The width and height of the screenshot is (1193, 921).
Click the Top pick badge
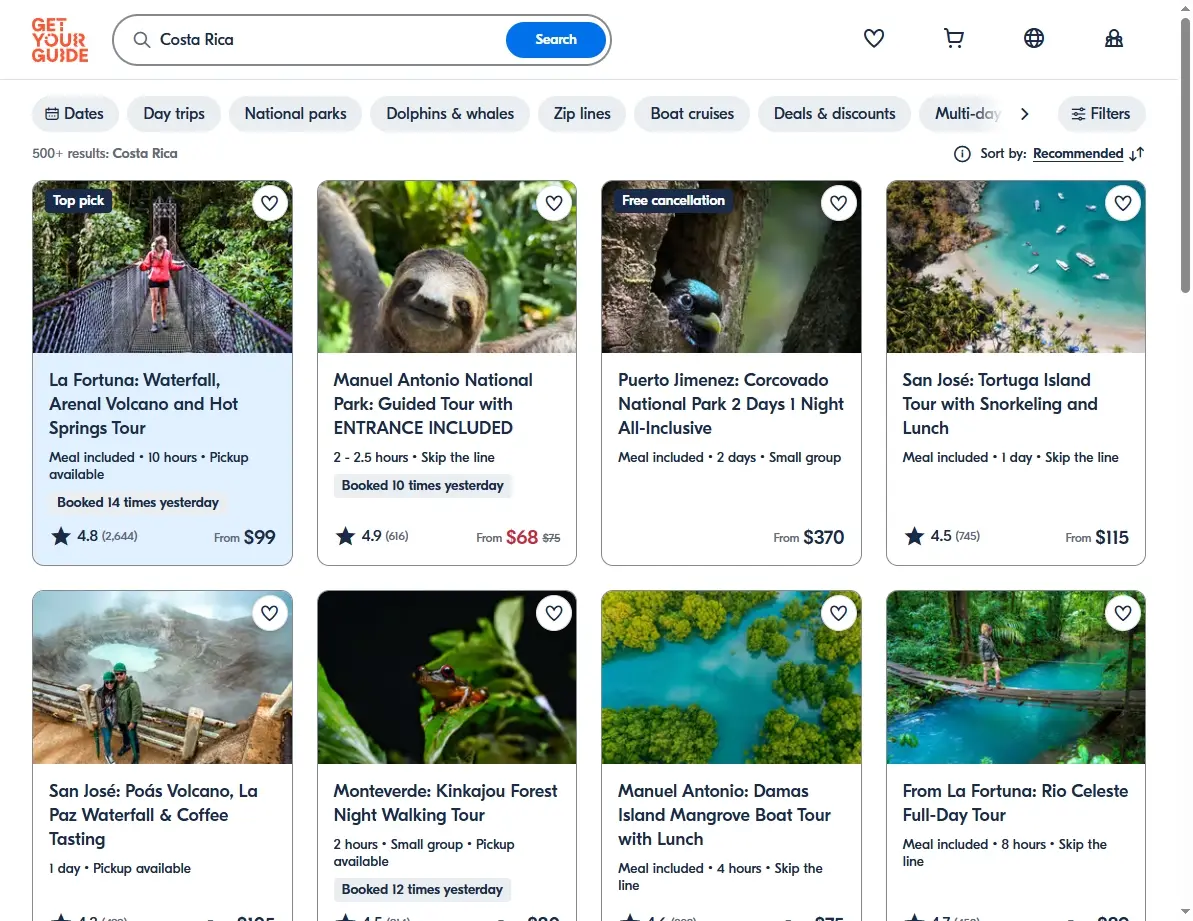78,201
